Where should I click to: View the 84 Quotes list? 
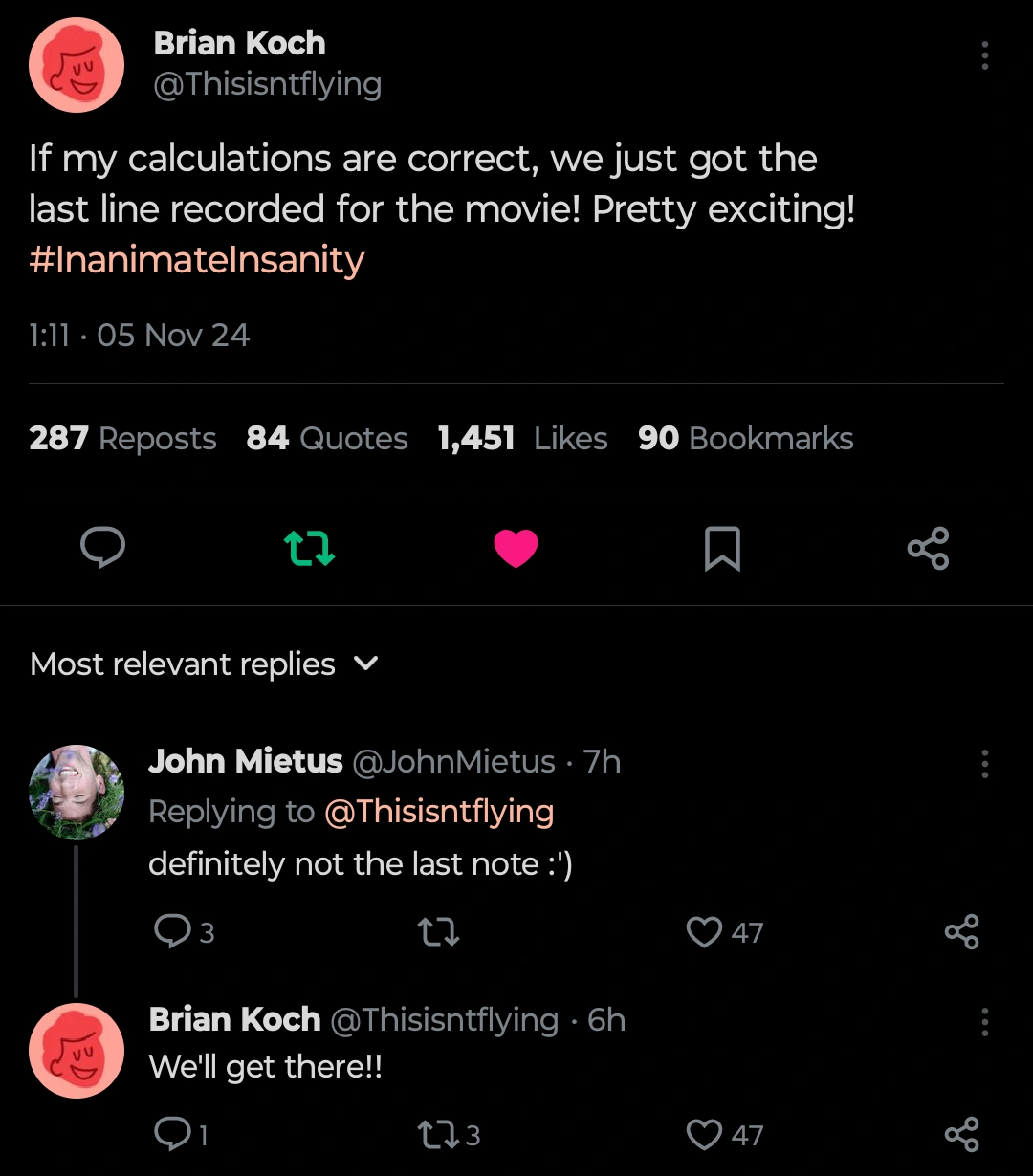(327, 439)
